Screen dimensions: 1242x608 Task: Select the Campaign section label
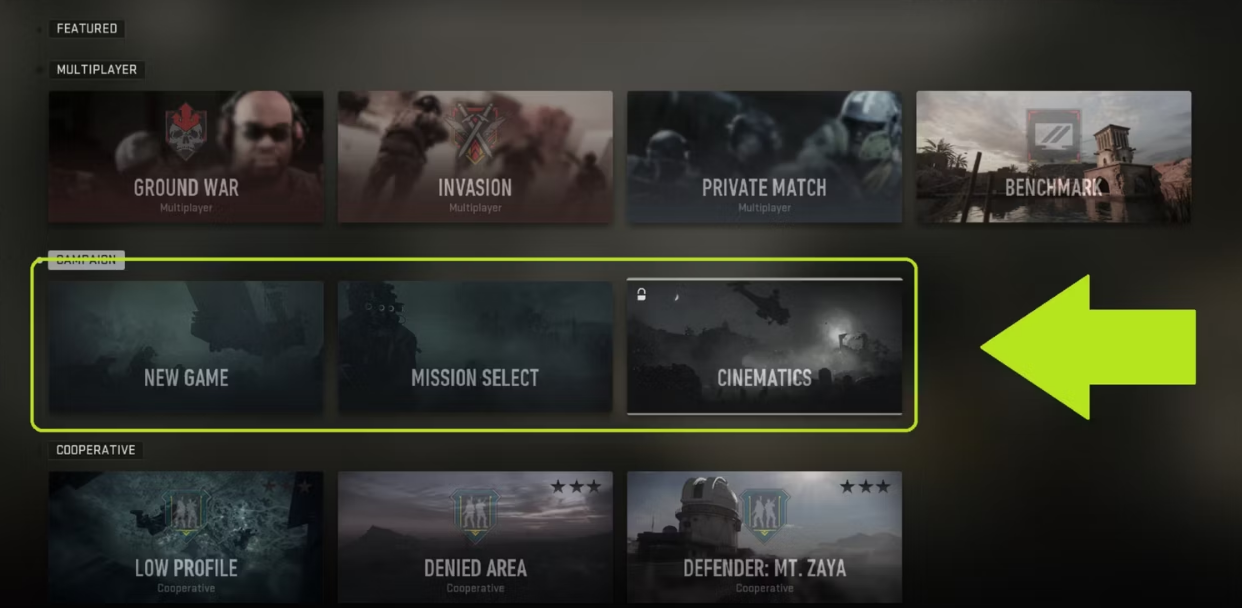coord(86,260)
